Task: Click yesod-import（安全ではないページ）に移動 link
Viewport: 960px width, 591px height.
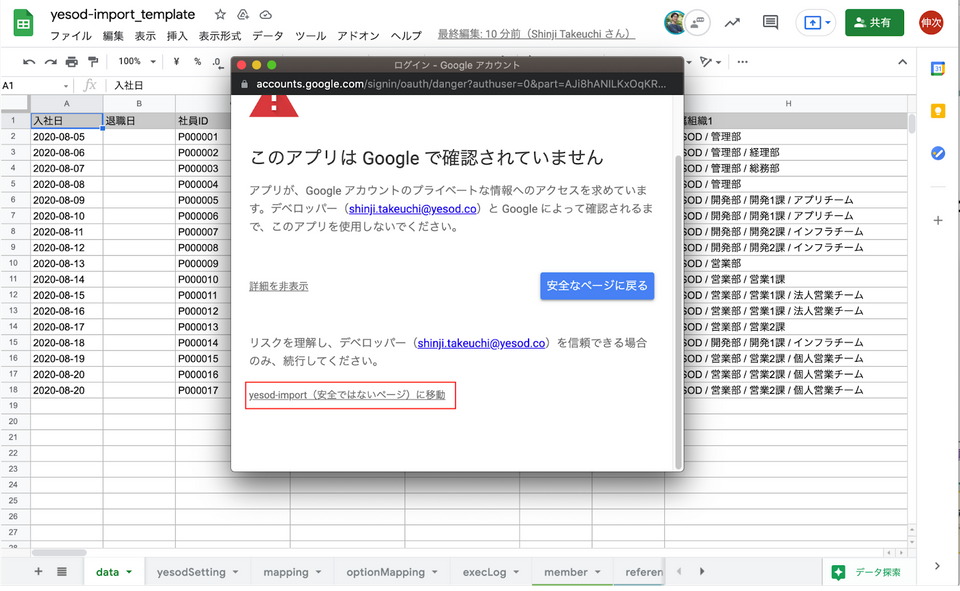Action: pos(347,395)
